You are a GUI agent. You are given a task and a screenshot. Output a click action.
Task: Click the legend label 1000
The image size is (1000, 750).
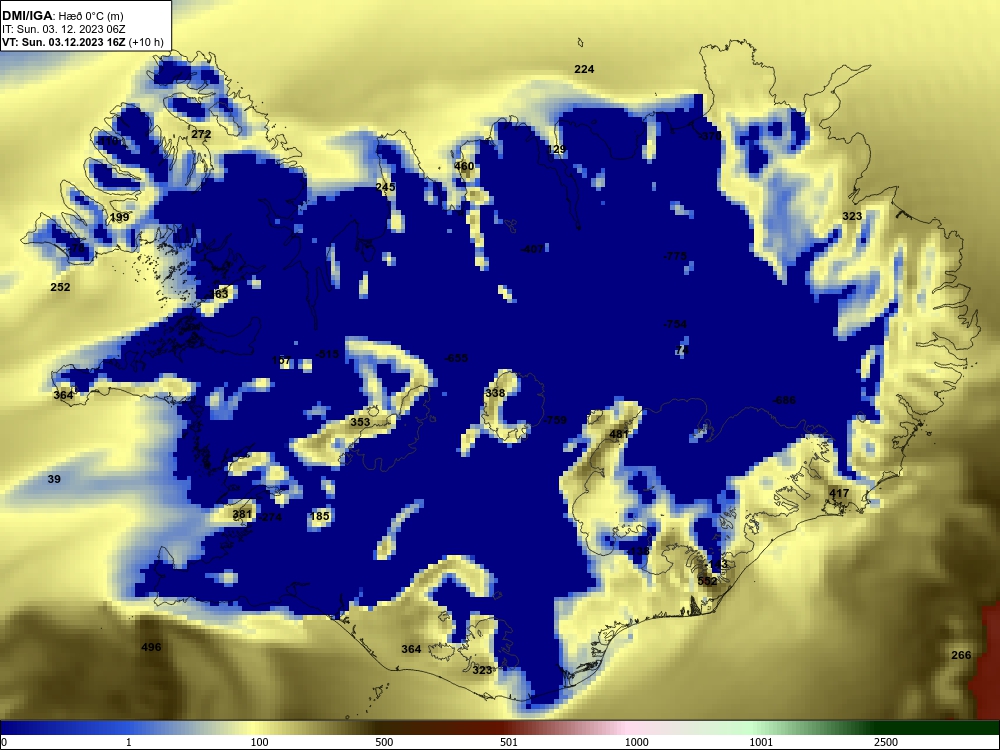click(x=636, y=742)
